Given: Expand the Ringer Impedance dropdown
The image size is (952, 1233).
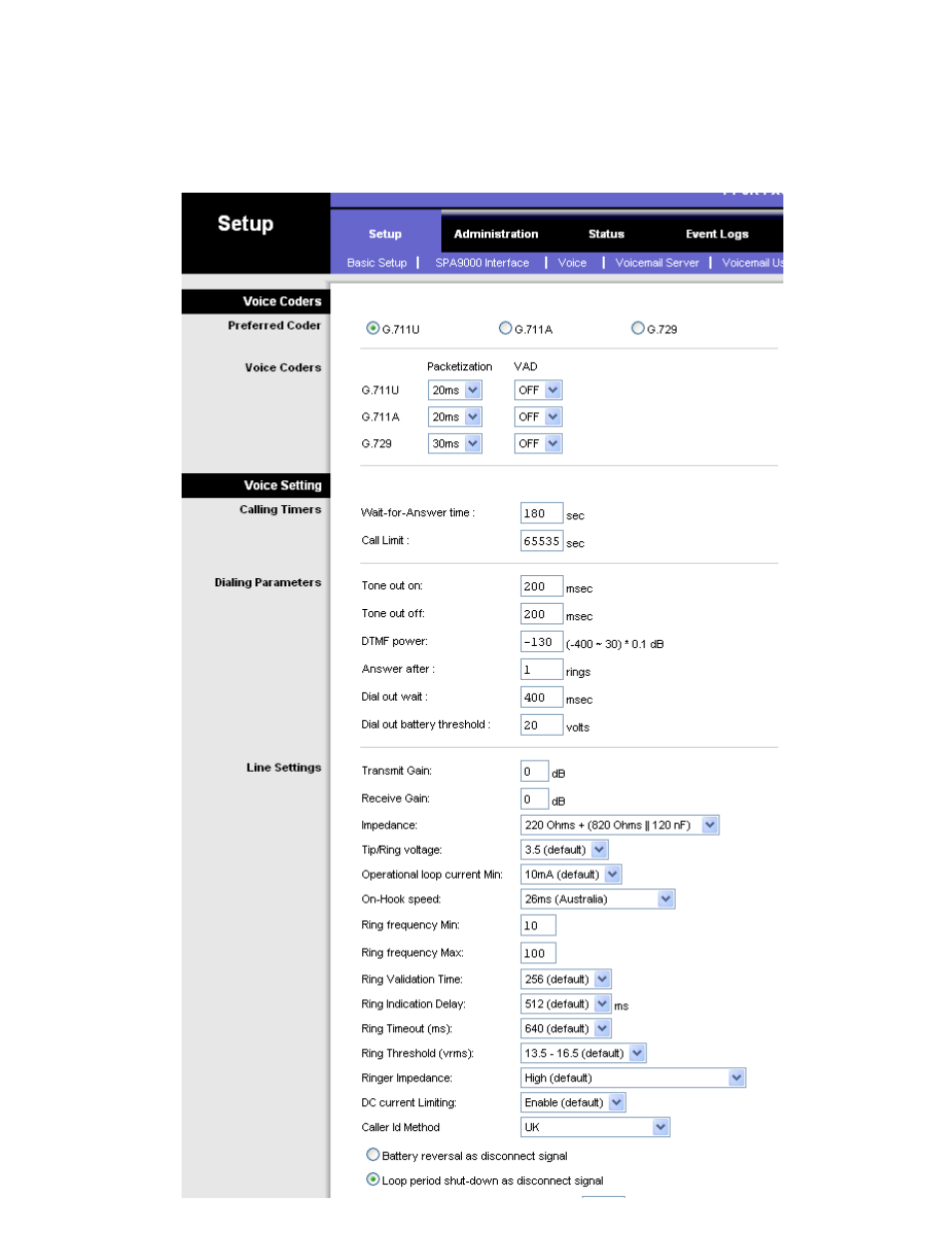Looking at the screenshot, I should (633, 1078).
